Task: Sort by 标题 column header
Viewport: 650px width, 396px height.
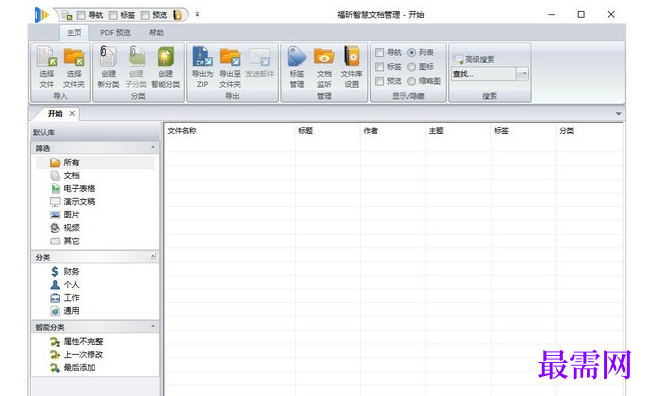Action: click(x=327, y=131)
